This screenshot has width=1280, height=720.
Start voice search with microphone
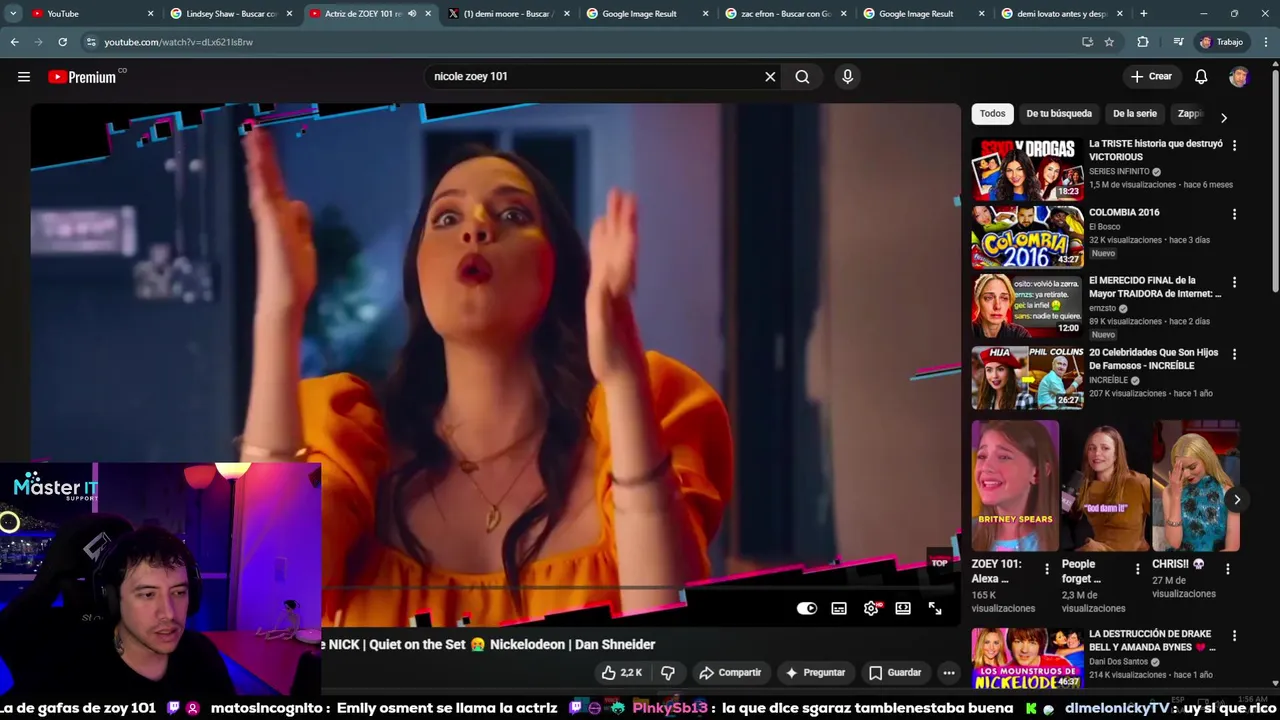847,77
